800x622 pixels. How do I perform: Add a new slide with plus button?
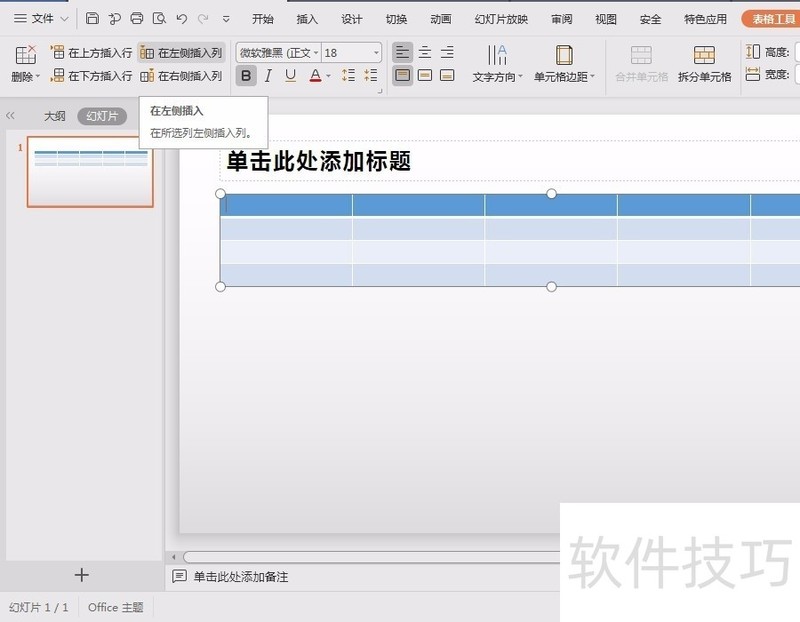click(82, 575)
